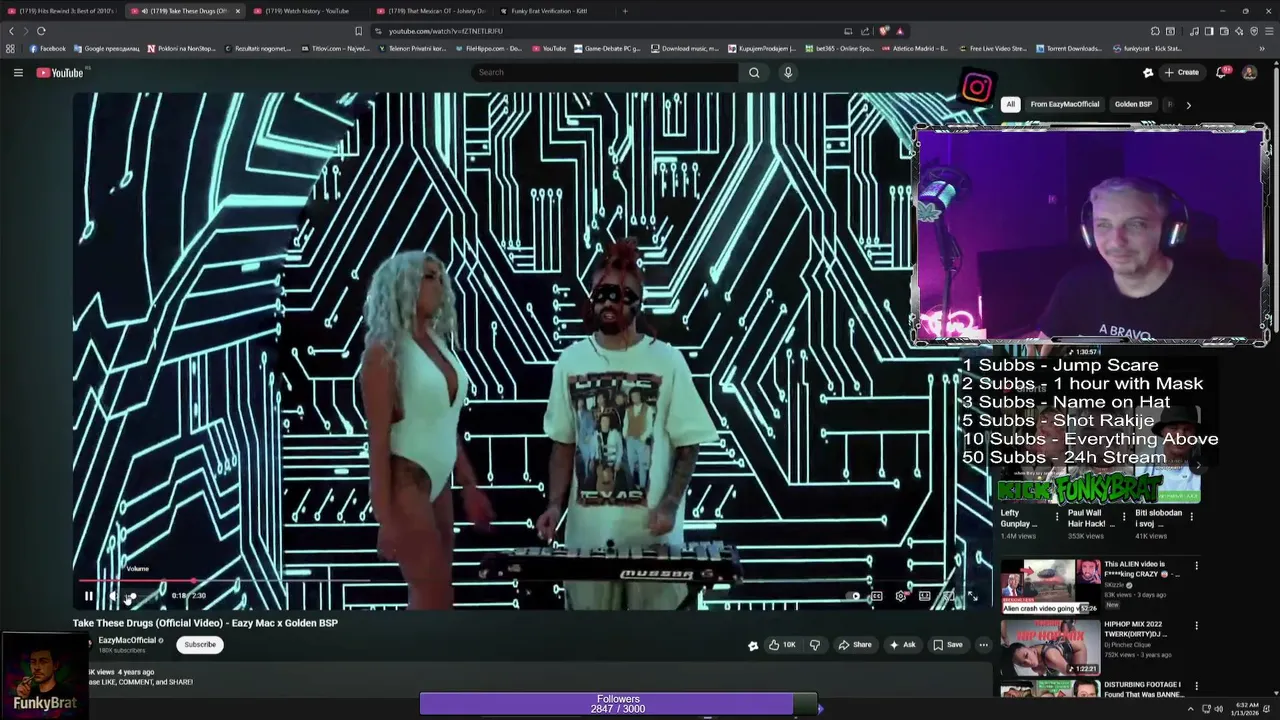Screen dimensions: 1280x720
Task: Save the video to a playlist
Action: tap(948, 645)
